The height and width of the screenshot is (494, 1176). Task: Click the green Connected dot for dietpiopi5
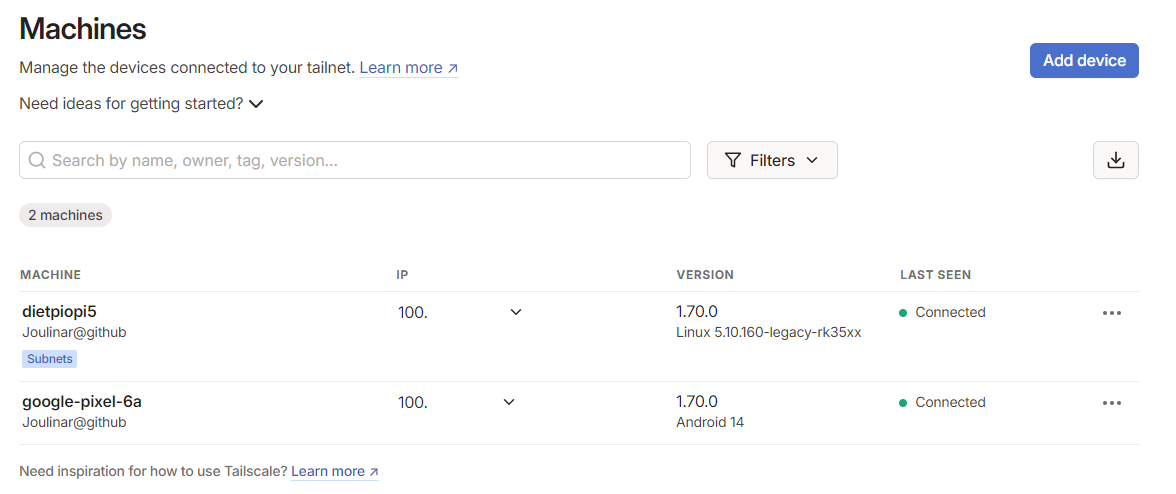coord(903,313)
